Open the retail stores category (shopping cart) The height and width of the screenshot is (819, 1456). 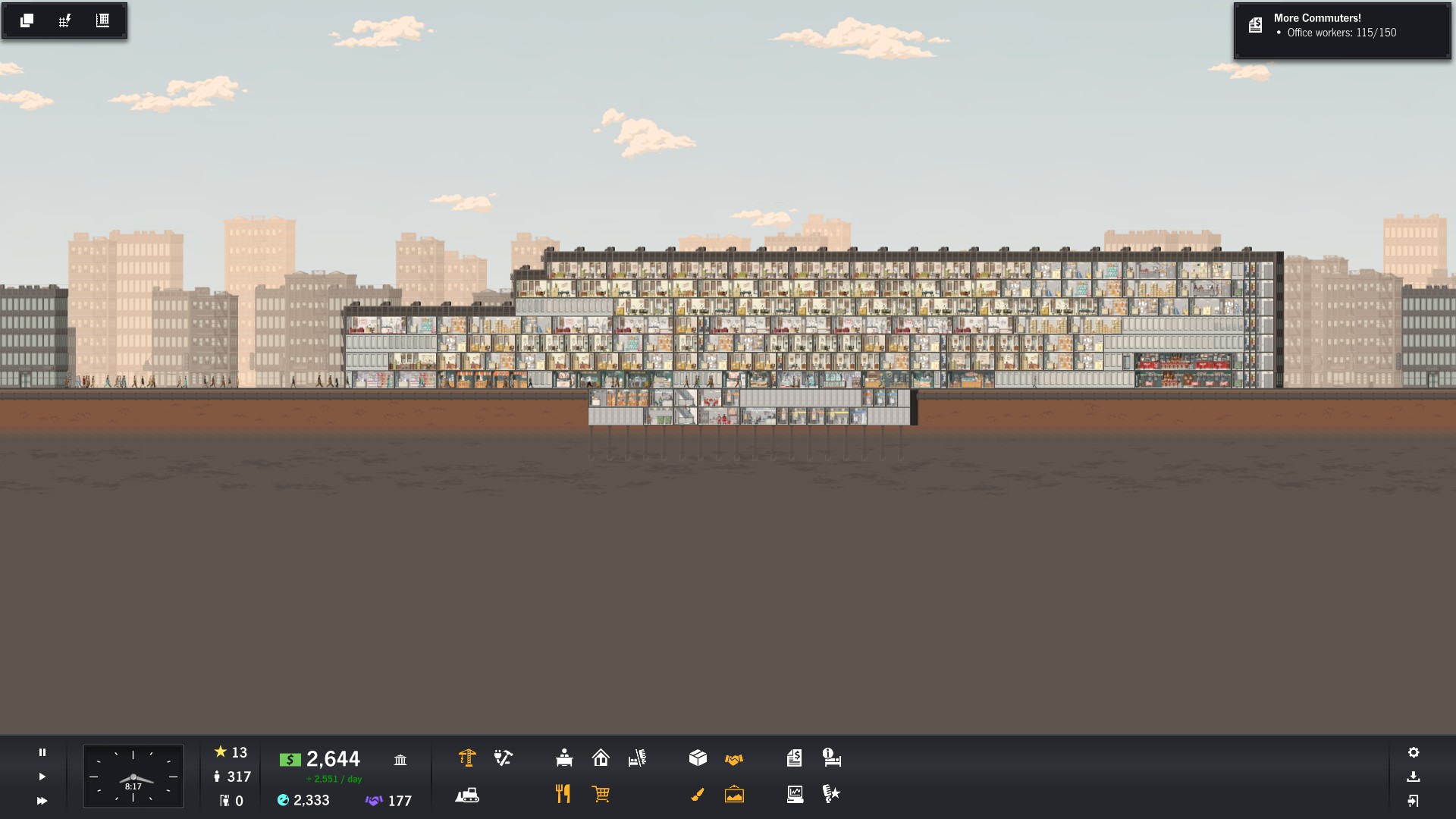[x=601, y=794]
